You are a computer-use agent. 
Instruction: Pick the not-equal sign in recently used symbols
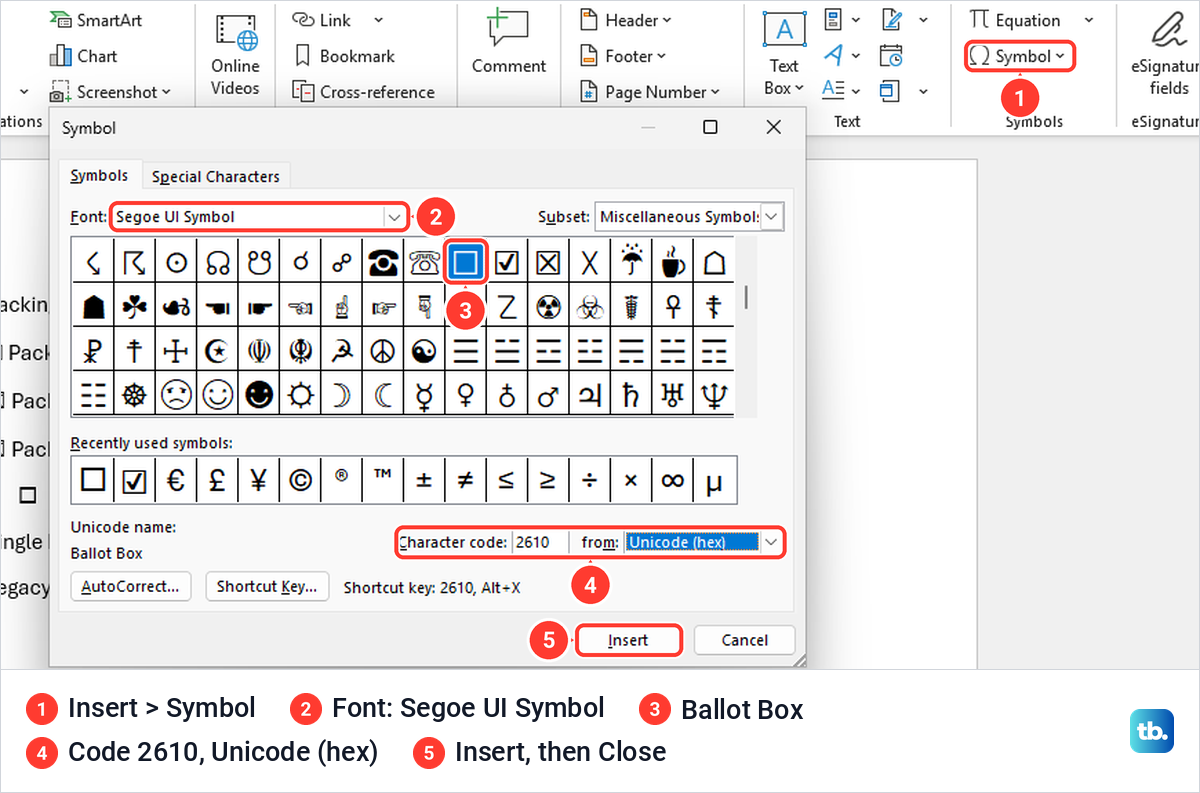click(x=465, y=480)
